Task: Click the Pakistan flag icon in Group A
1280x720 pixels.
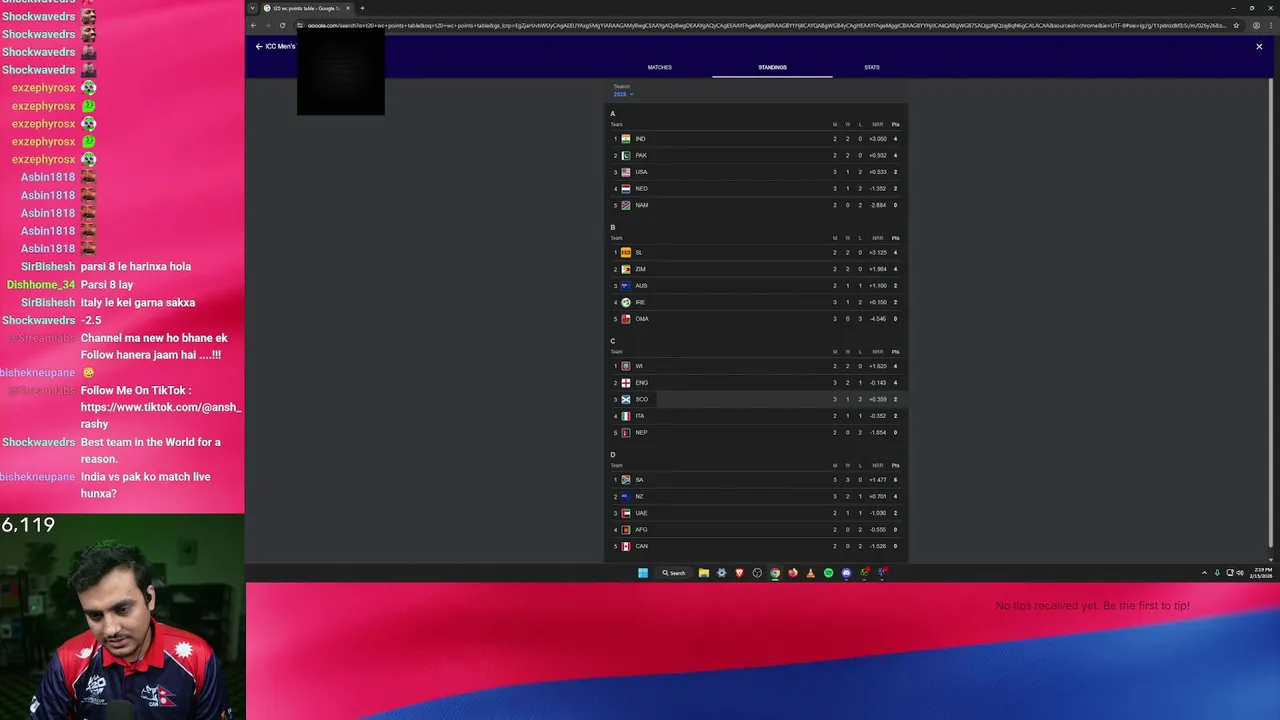Action: pos(626,155)
